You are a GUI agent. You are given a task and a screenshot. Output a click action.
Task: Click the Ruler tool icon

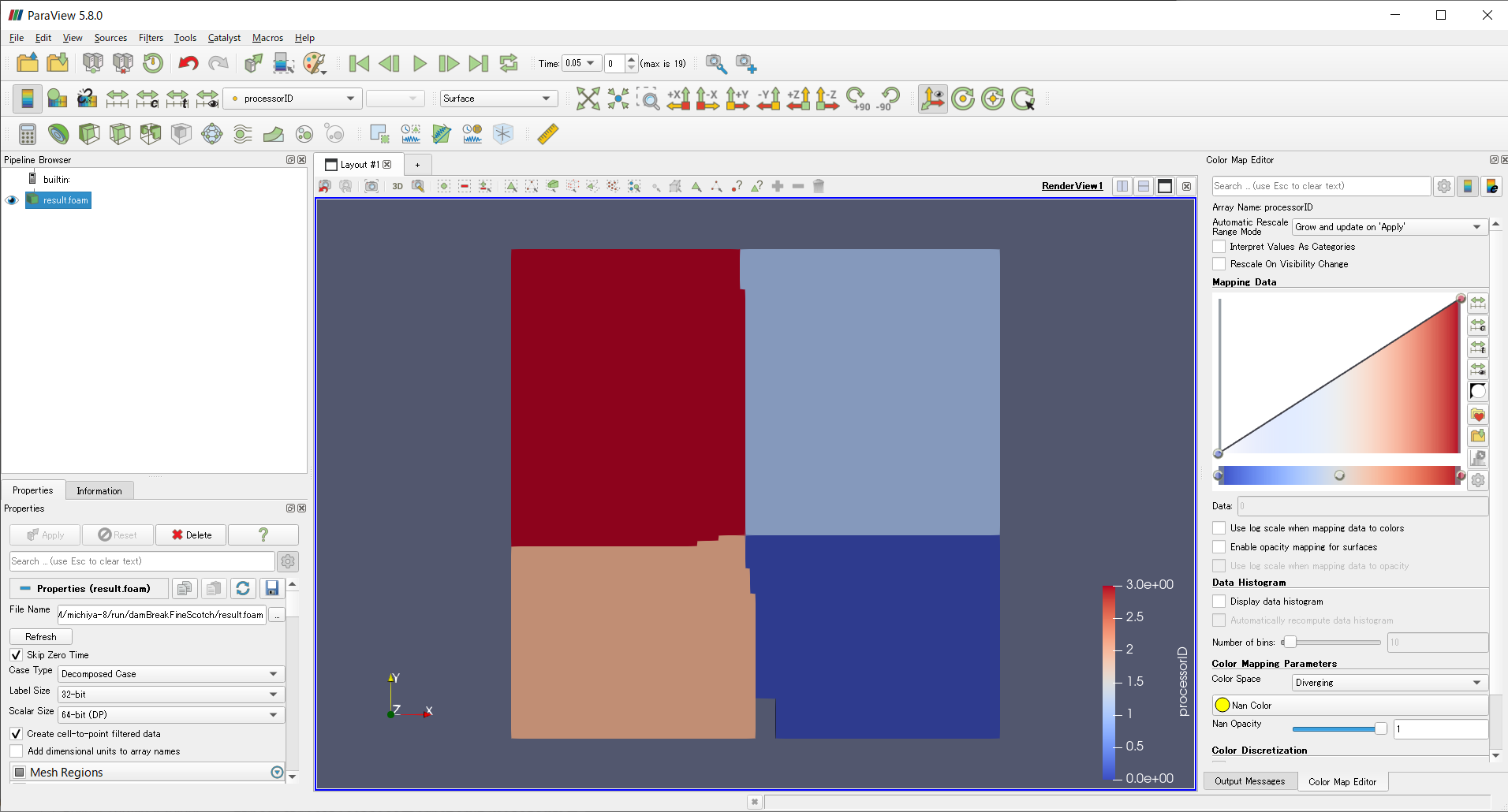pos(548,134)
